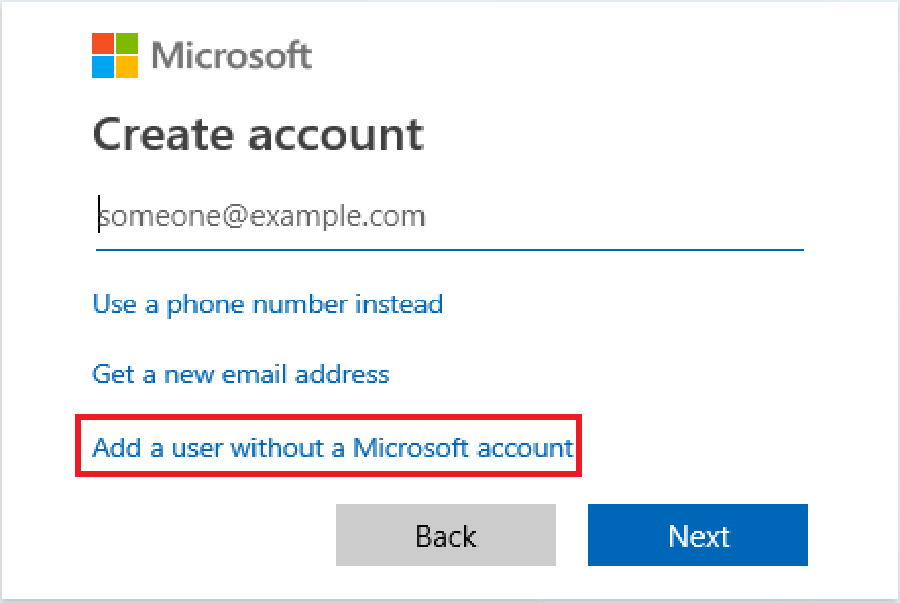Click the blue square in the Microsoft logo
The height and width of the screenshot is (603, 900).
[103, 67]
